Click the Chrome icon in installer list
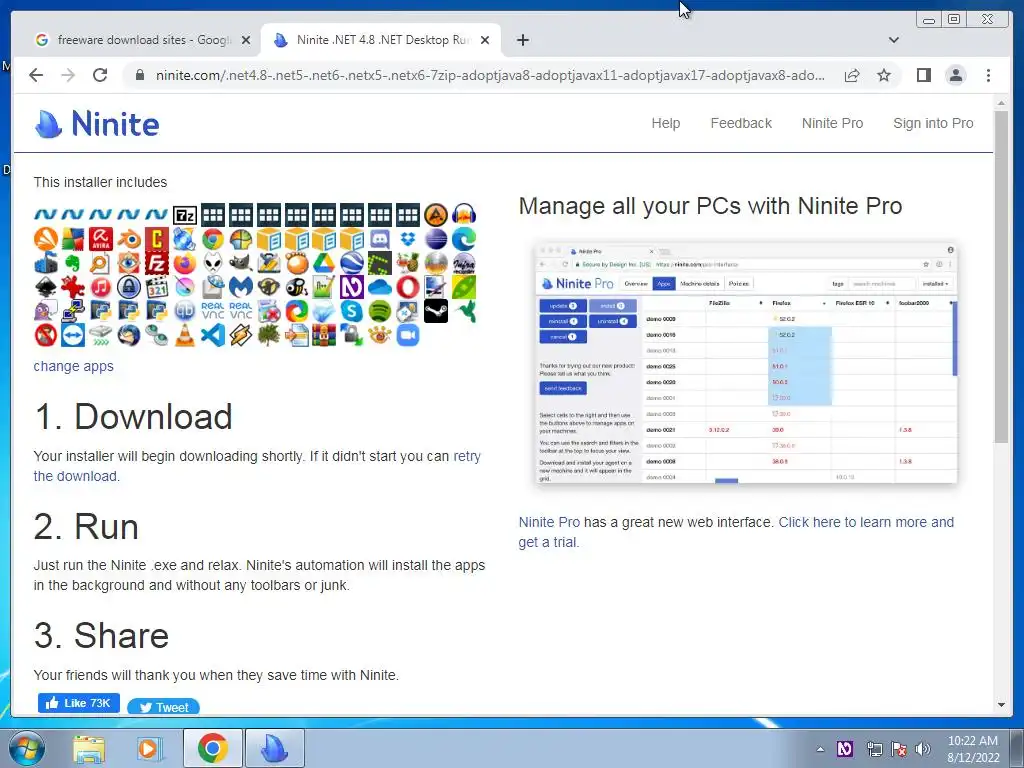This screenshot has height=768, width=1024. pyautogui.click(x=212, y=239)
